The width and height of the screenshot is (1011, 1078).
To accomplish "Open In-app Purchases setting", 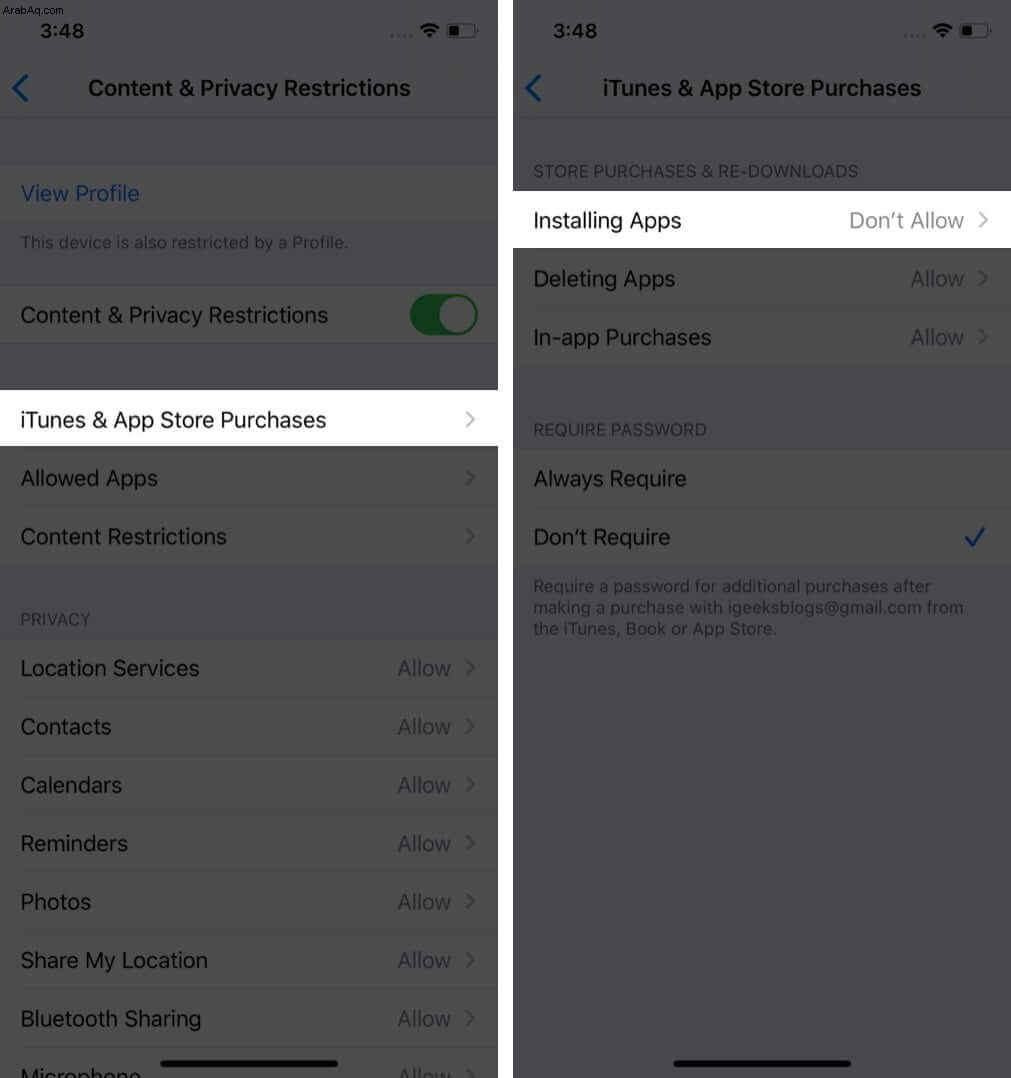I will (762, 337).
